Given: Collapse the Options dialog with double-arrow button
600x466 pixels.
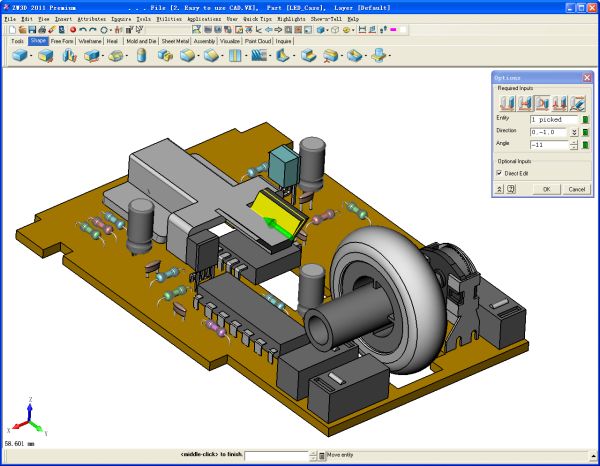Looking at the screenshot, I should tap(501, 188).
